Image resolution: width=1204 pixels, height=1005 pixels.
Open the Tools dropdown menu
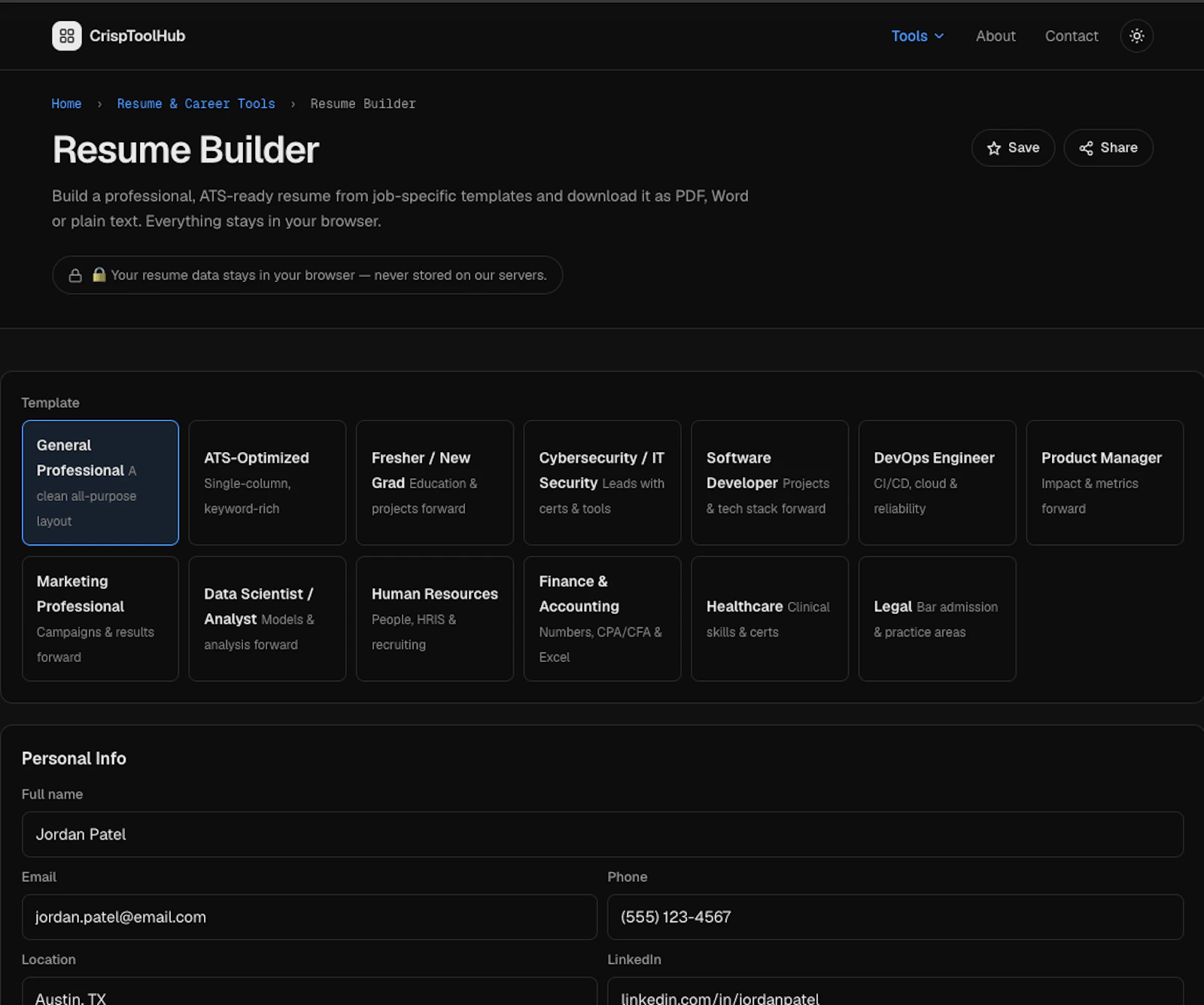[917, 35]
